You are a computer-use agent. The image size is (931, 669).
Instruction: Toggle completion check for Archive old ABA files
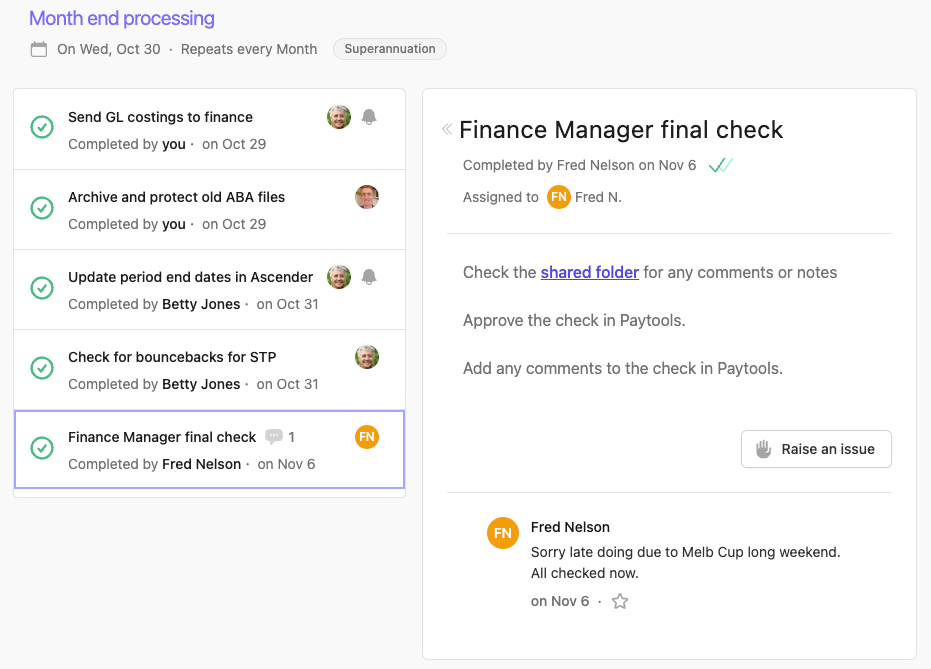42,208
